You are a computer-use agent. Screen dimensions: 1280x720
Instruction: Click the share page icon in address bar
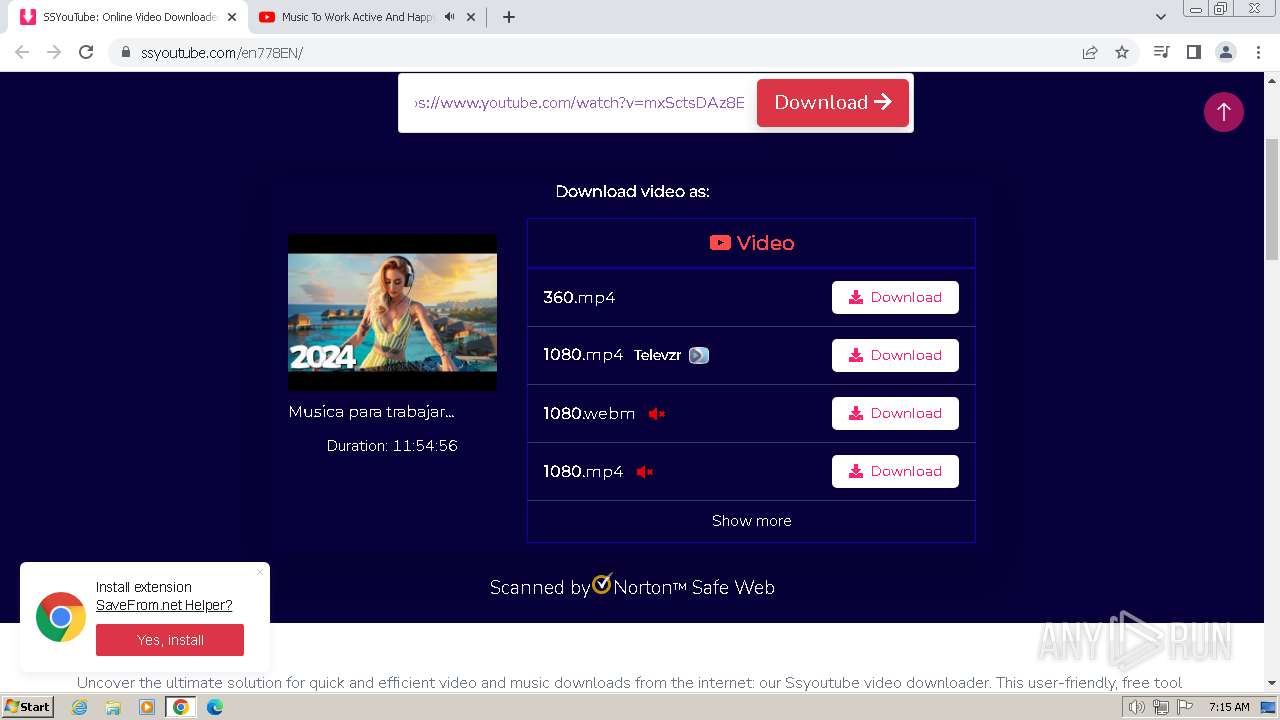(x=1090, y=52)
